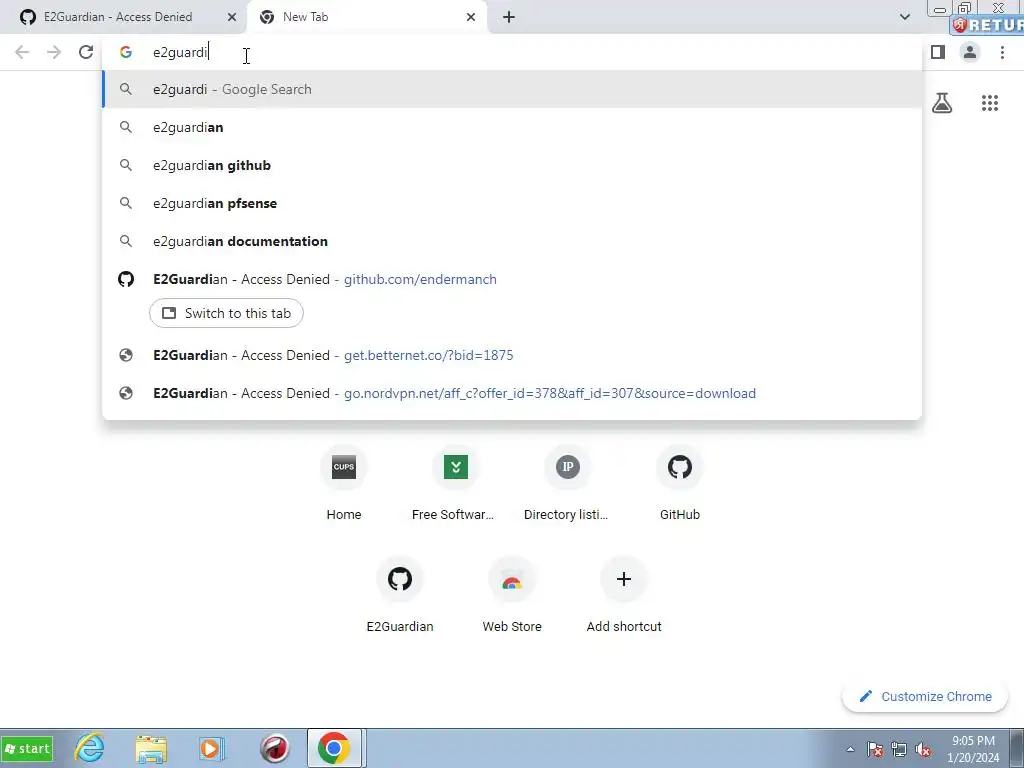Open the Chrome side panel icon
The image size is (1024, 768).
938,52
